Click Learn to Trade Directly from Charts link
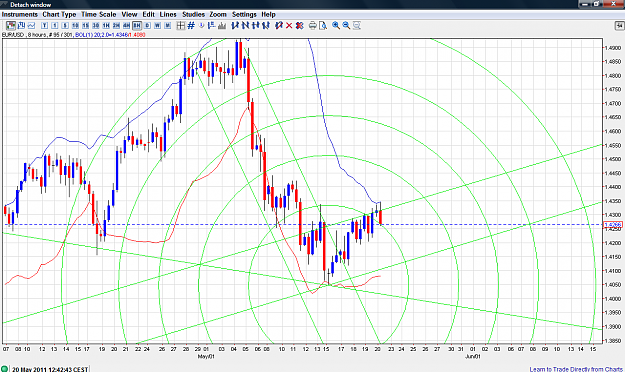Screen dimensions: 625x372 (x=576, y=369)
